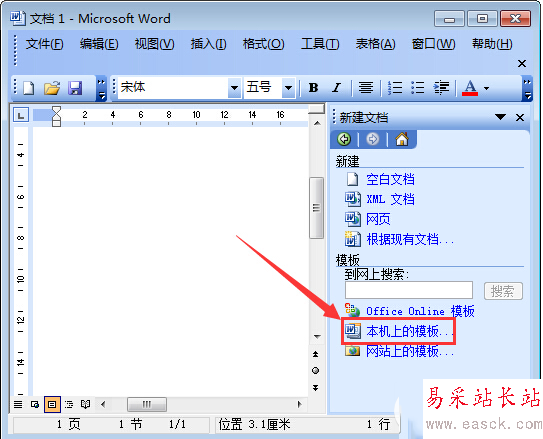Image resolution: width=543 pixels, height=439 pixels.
Task: Click the 位置 3.1厘米 status bar entry
Action: (255, 424)
